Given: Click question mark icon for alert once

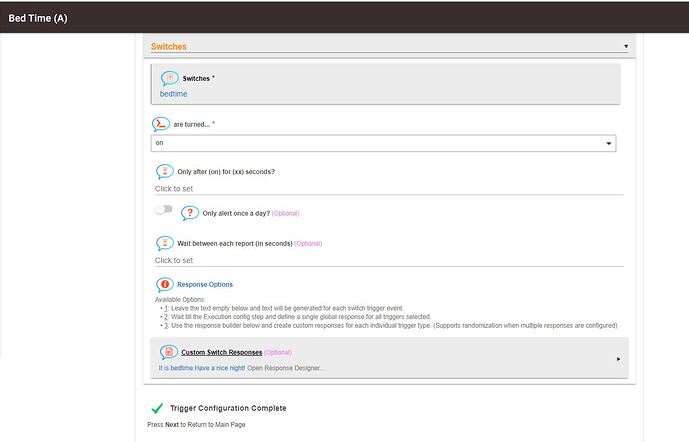Looking at the screenshot, I should [190, 213].
